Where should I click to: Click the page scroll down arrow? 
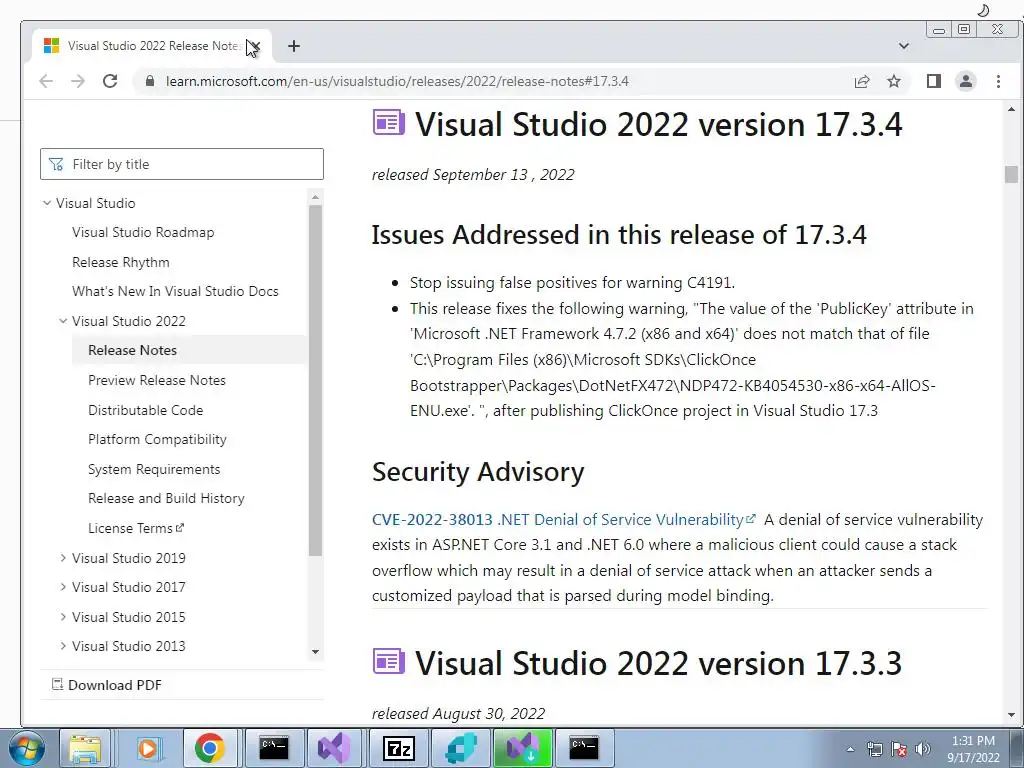click(x=1011, y=715)
